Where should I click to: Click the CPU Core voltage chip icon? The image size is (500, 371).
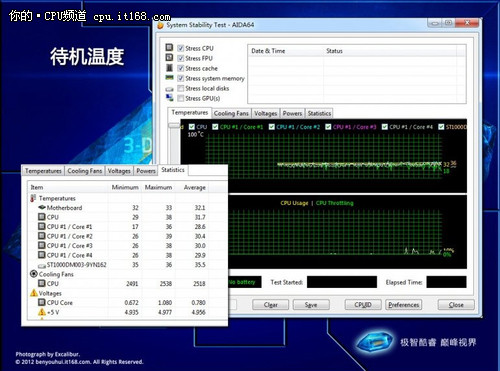pos(42,302)
